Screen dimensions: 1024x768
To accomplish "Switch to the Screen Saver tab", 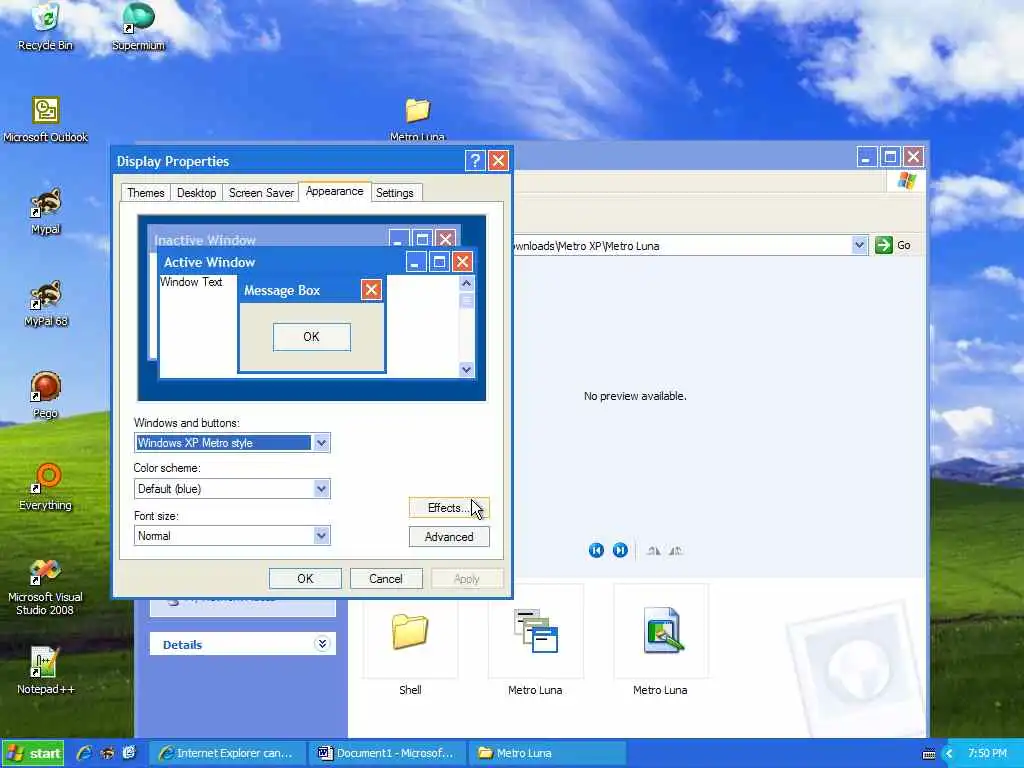I will click(261, 193).
